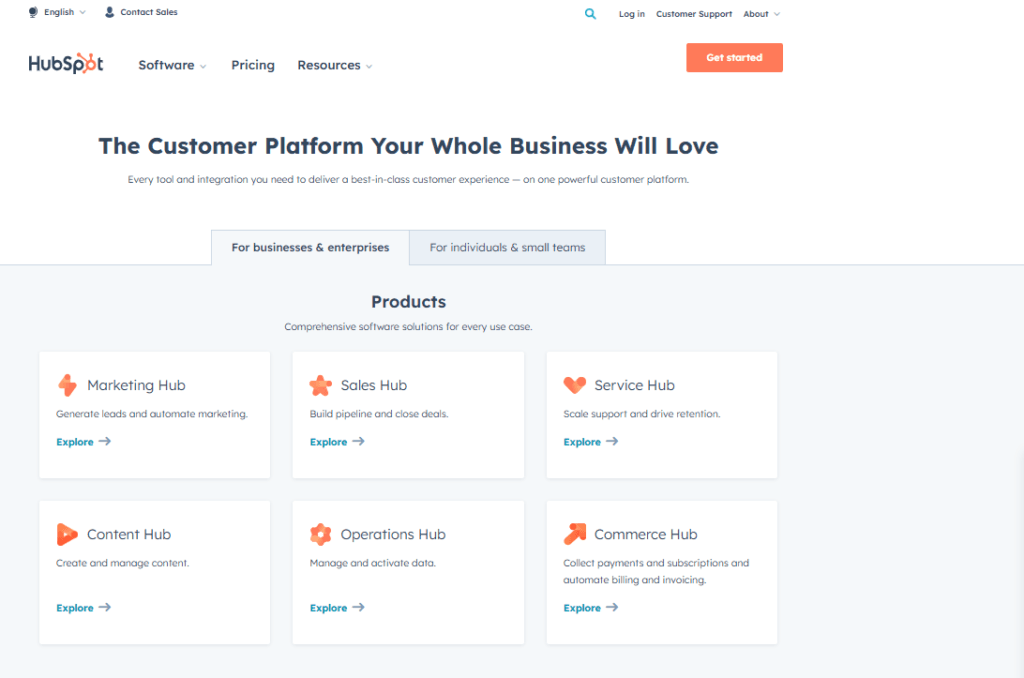
Task: Click the Content Hub card title
Action: tap(129, 534)
